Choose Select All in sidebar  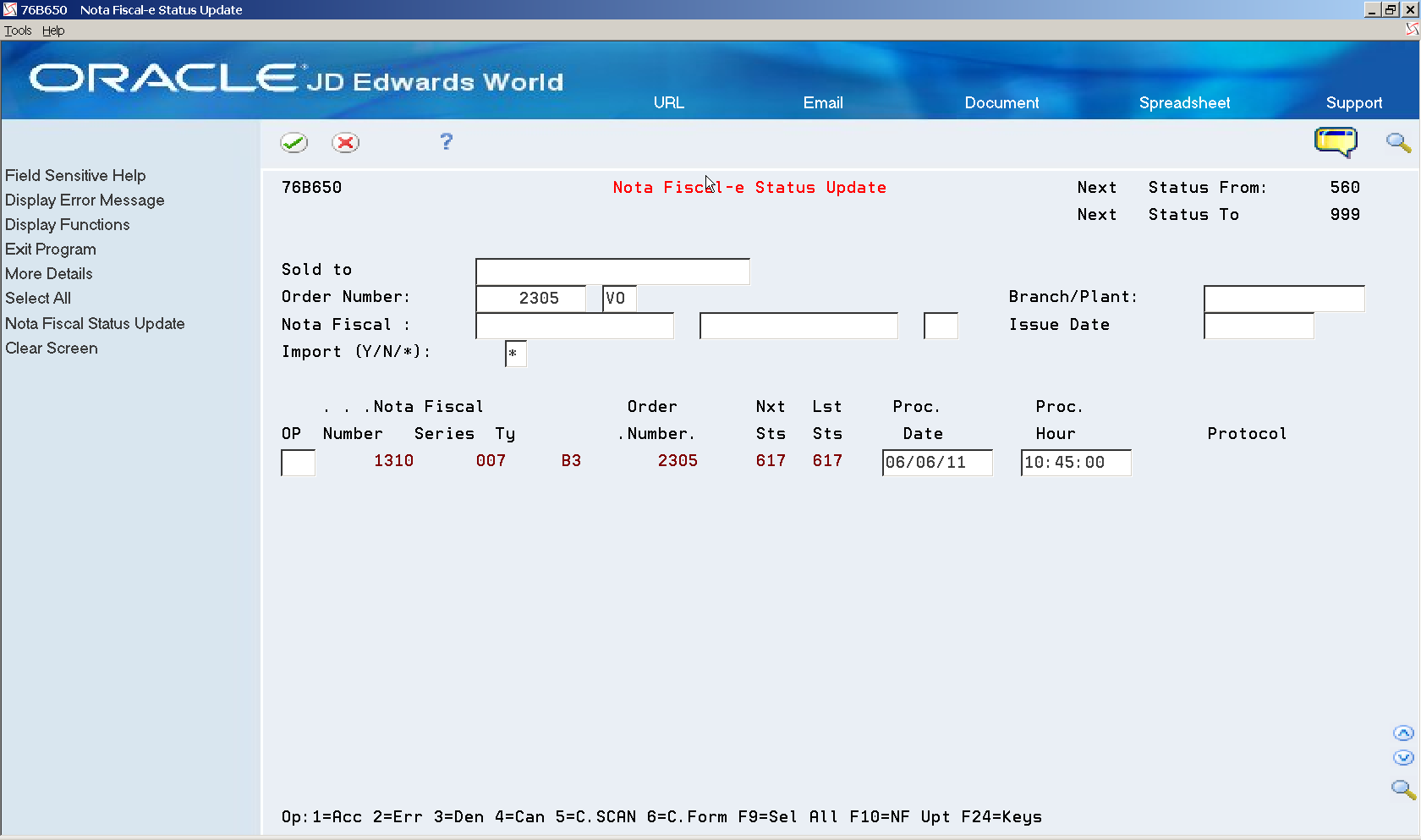[x=38, y=298]
